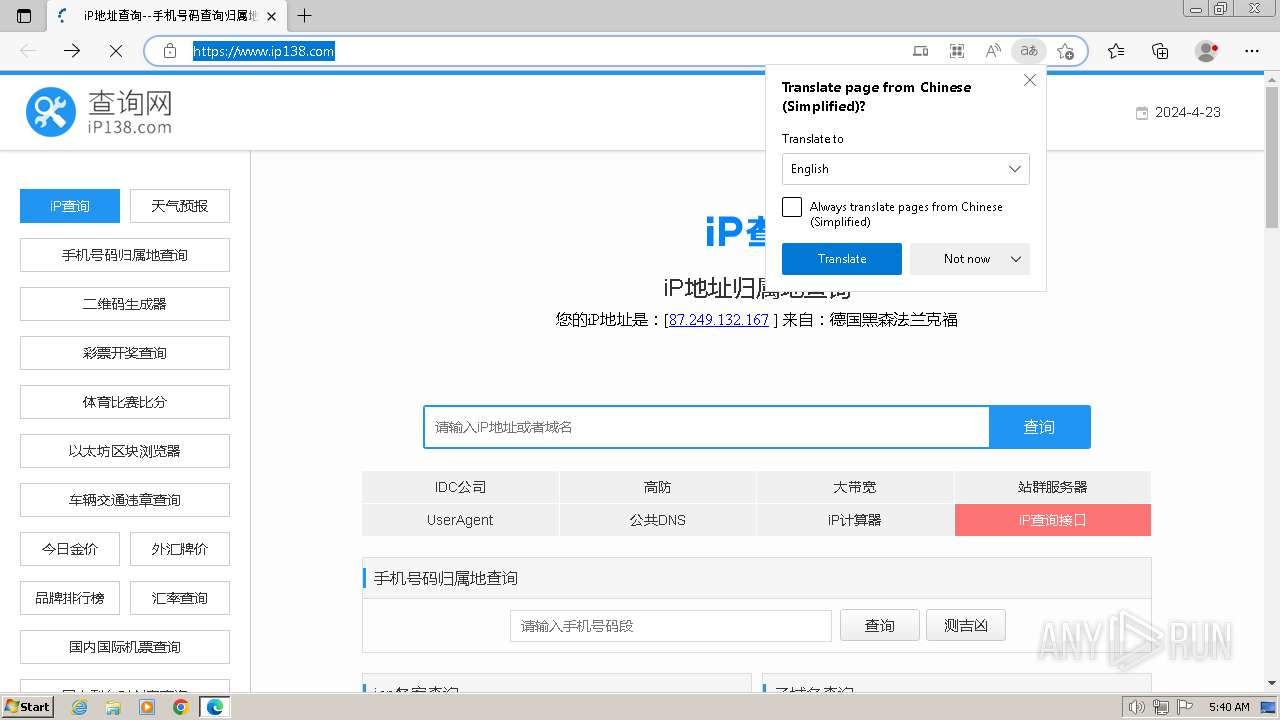1280x720 pixels.
Task: Open 彩票开奖查询 in sidebar
Action: [125, 353]
